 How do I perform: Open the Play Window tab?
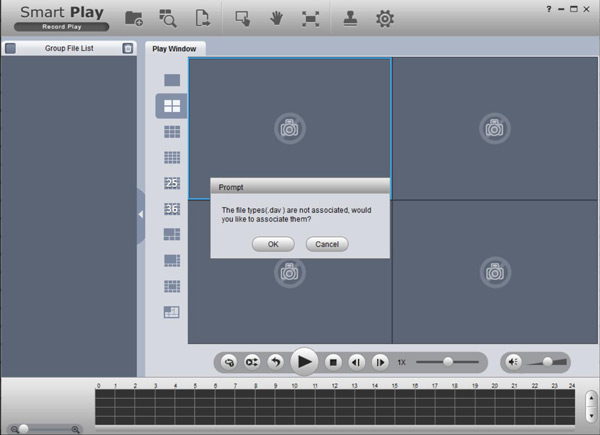click(x=174, y=49)
